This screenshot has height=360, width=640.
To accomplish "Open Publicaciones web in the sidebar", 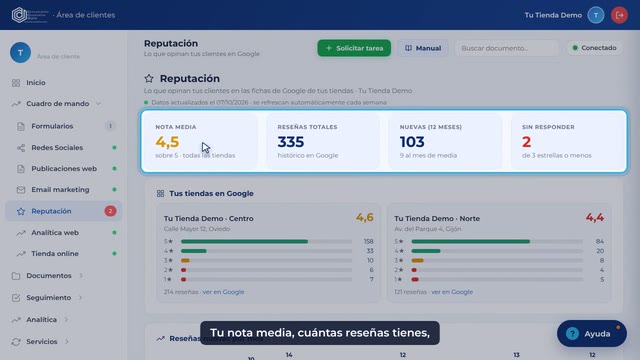I will (x=63, y=169).
